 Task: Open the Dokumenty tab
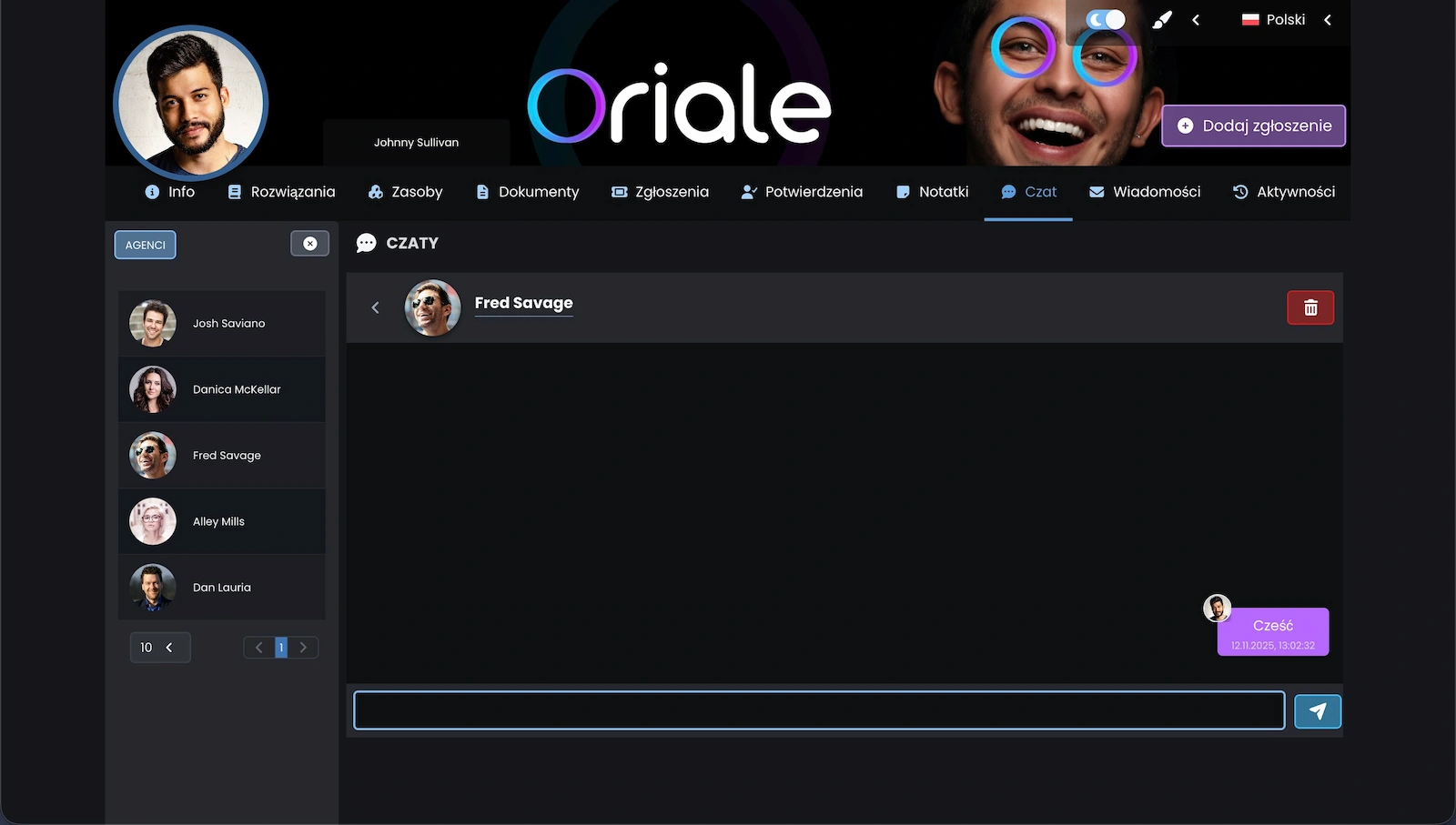[527, 192]
